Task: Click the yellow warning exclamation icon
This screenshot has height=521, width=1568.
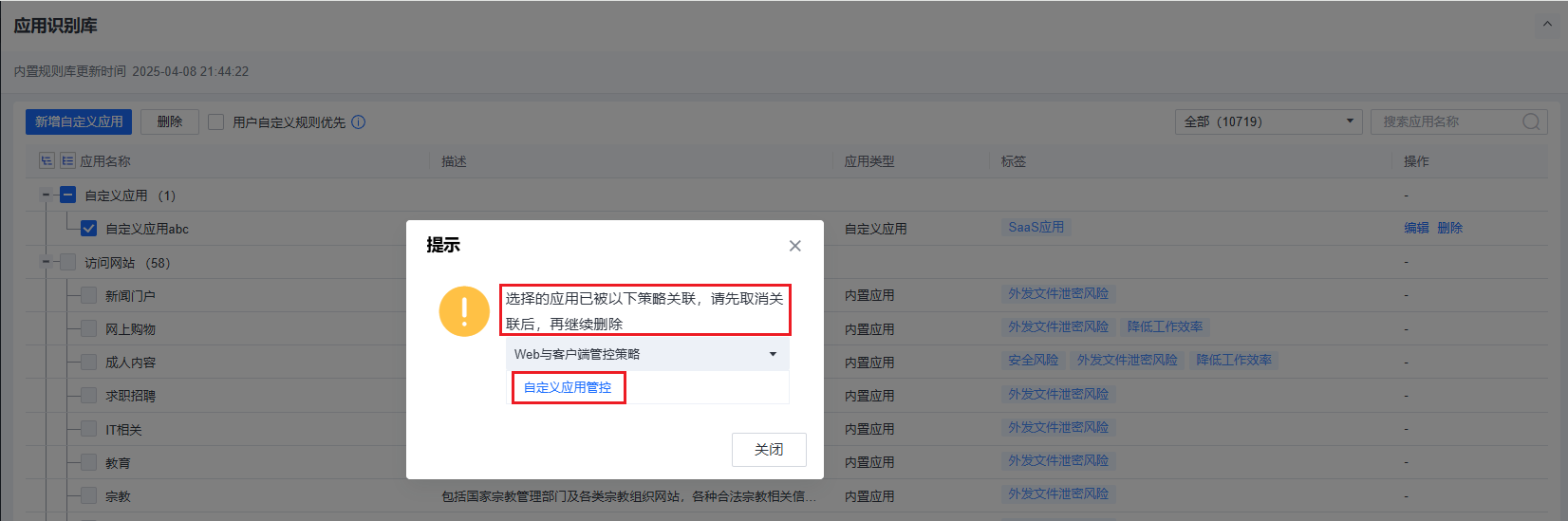Action: pyautogui.click(x=464, y=311)
